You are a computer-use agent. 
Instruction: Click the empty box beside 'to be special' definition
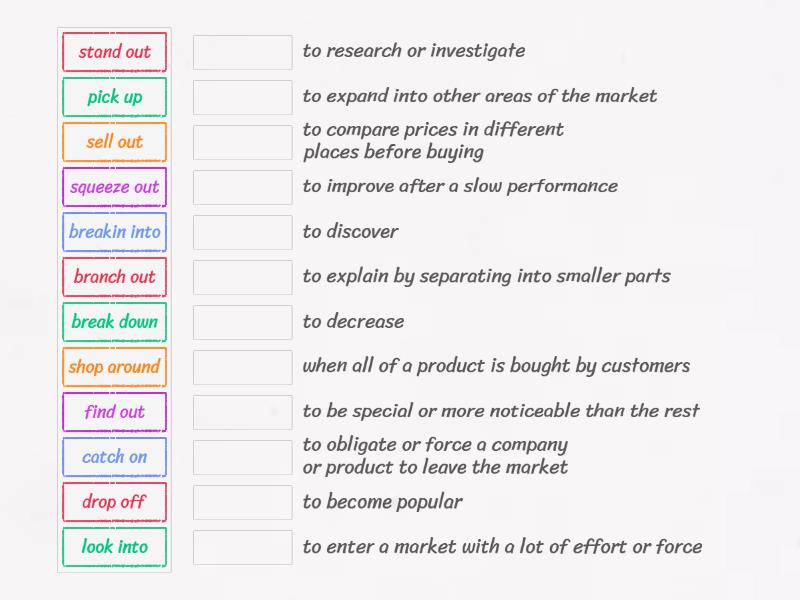pos(242,412)
